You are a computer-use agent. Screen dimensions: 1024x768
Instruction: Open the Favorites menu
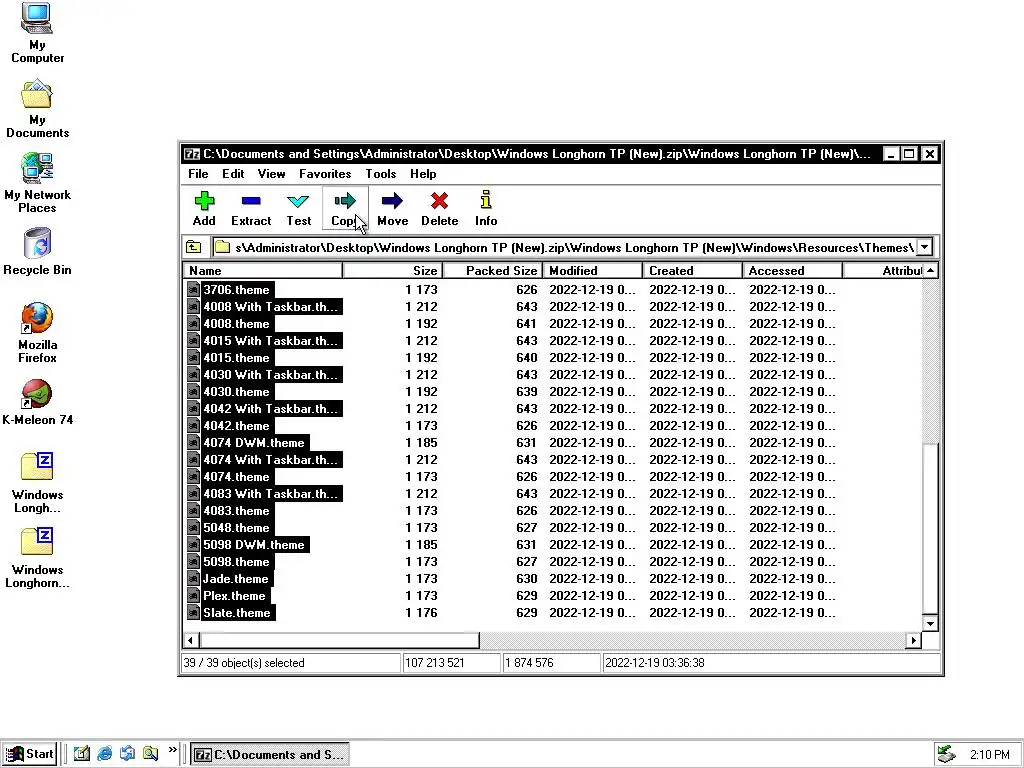coord(325,174)
